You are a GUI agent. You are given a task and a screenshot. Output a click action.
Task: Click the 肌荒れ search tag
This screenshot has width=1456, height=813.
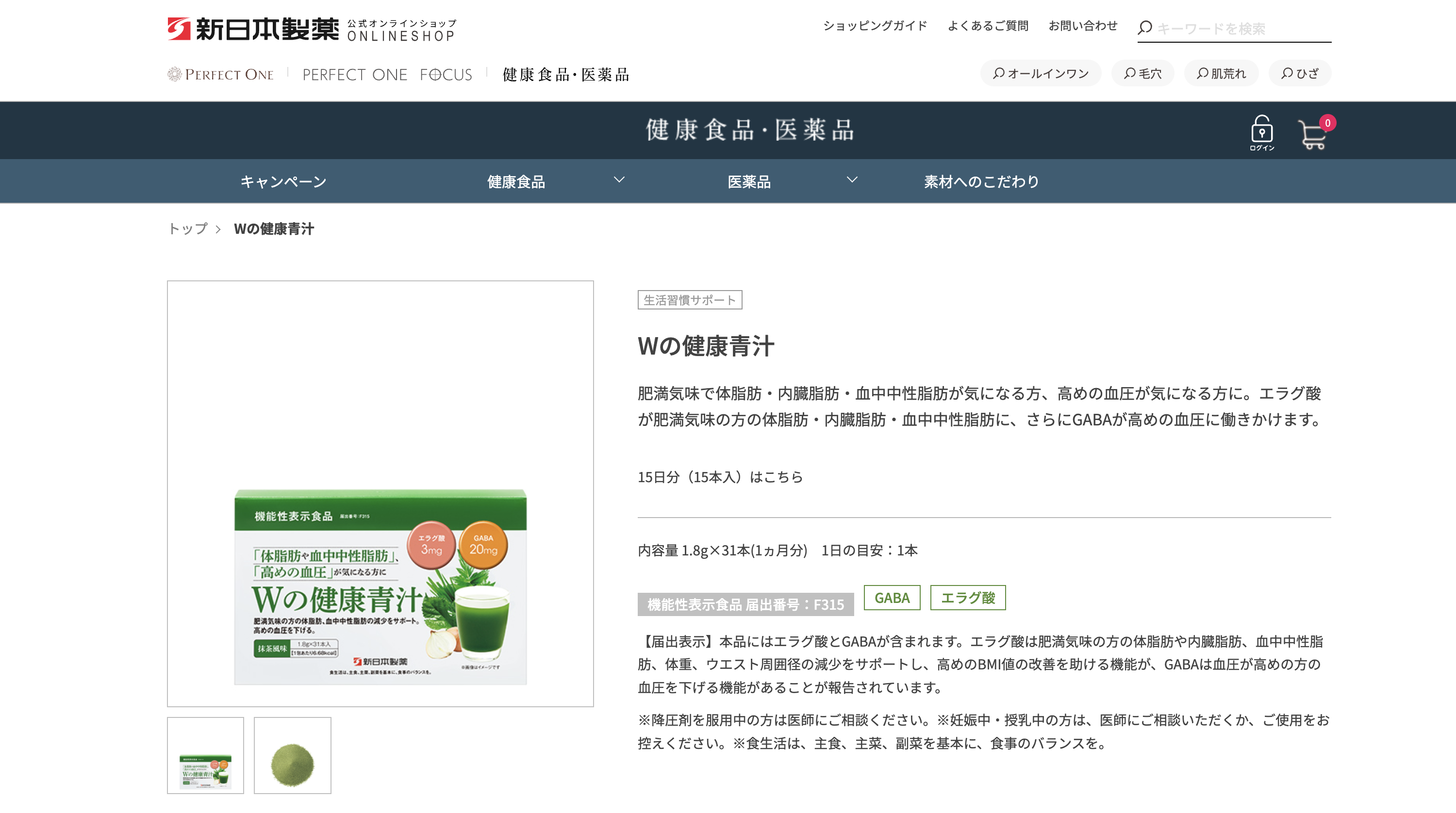[x=1222, y=73]
